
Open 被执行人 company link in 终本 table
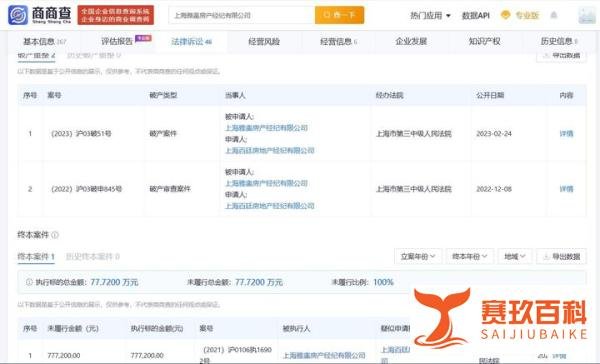[324, 356]
